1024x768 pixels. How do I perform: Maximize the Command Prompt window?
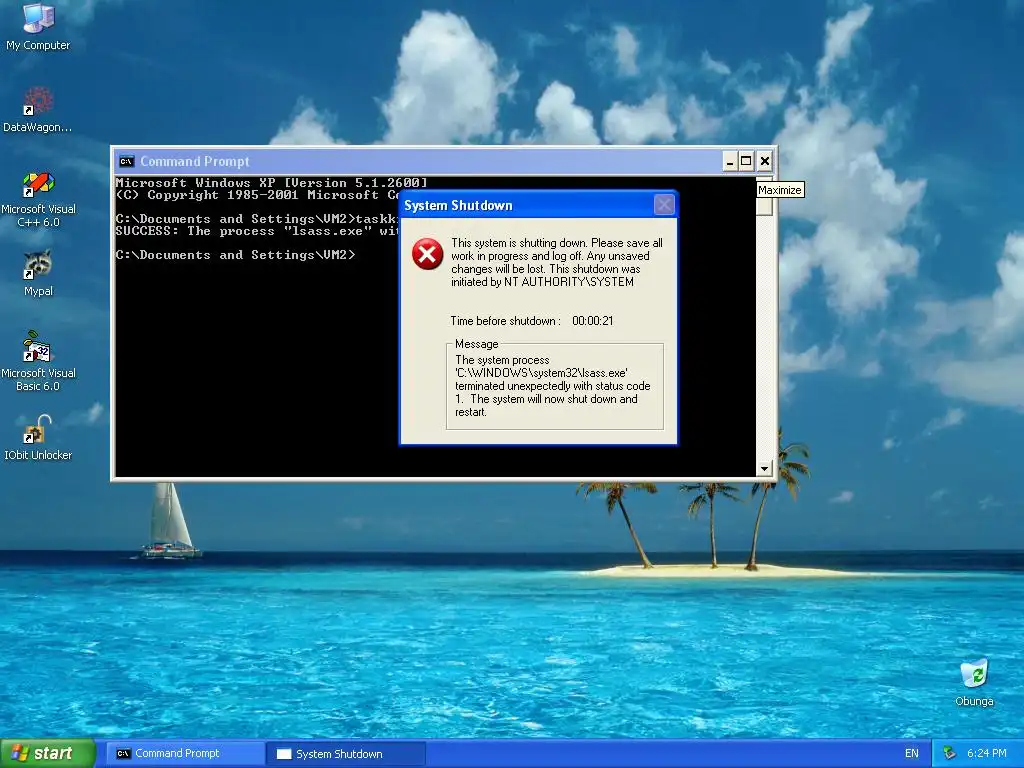point(746,161)
